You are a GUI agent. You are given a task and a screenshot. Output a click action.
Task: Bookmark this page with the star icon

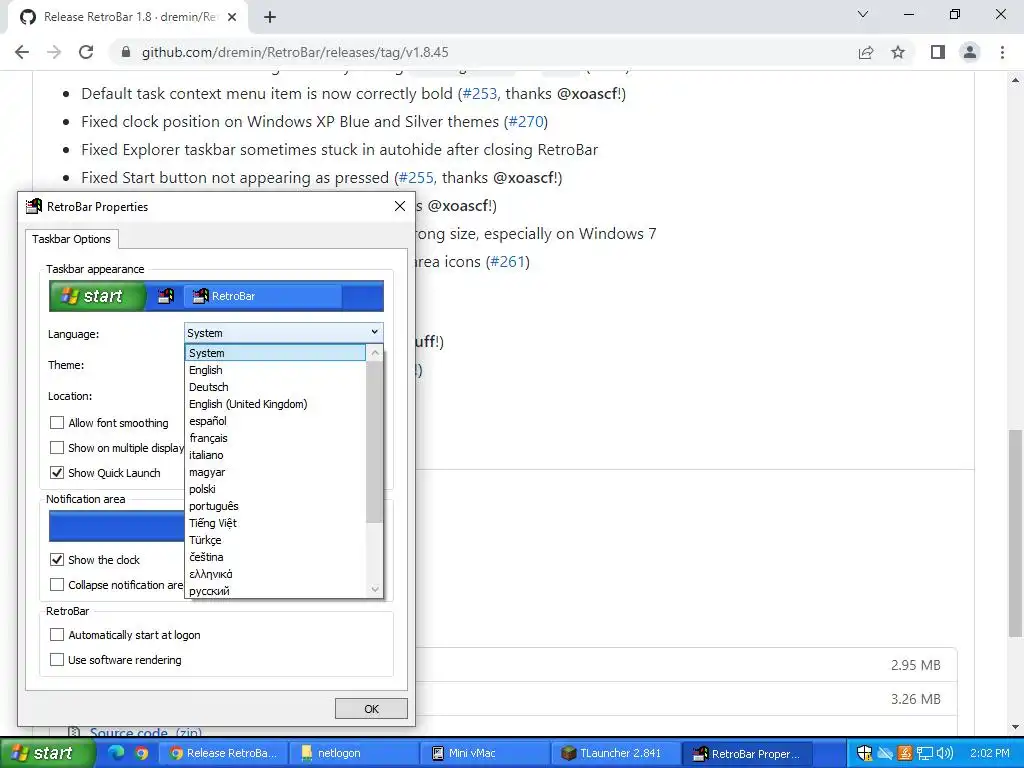tap(898, 52)
